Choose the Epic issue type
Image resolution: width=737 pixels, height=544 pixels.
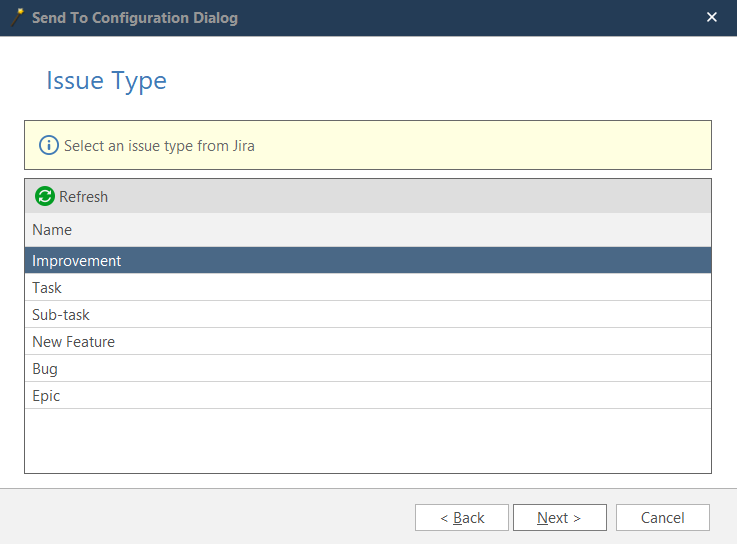coord(46,396)
